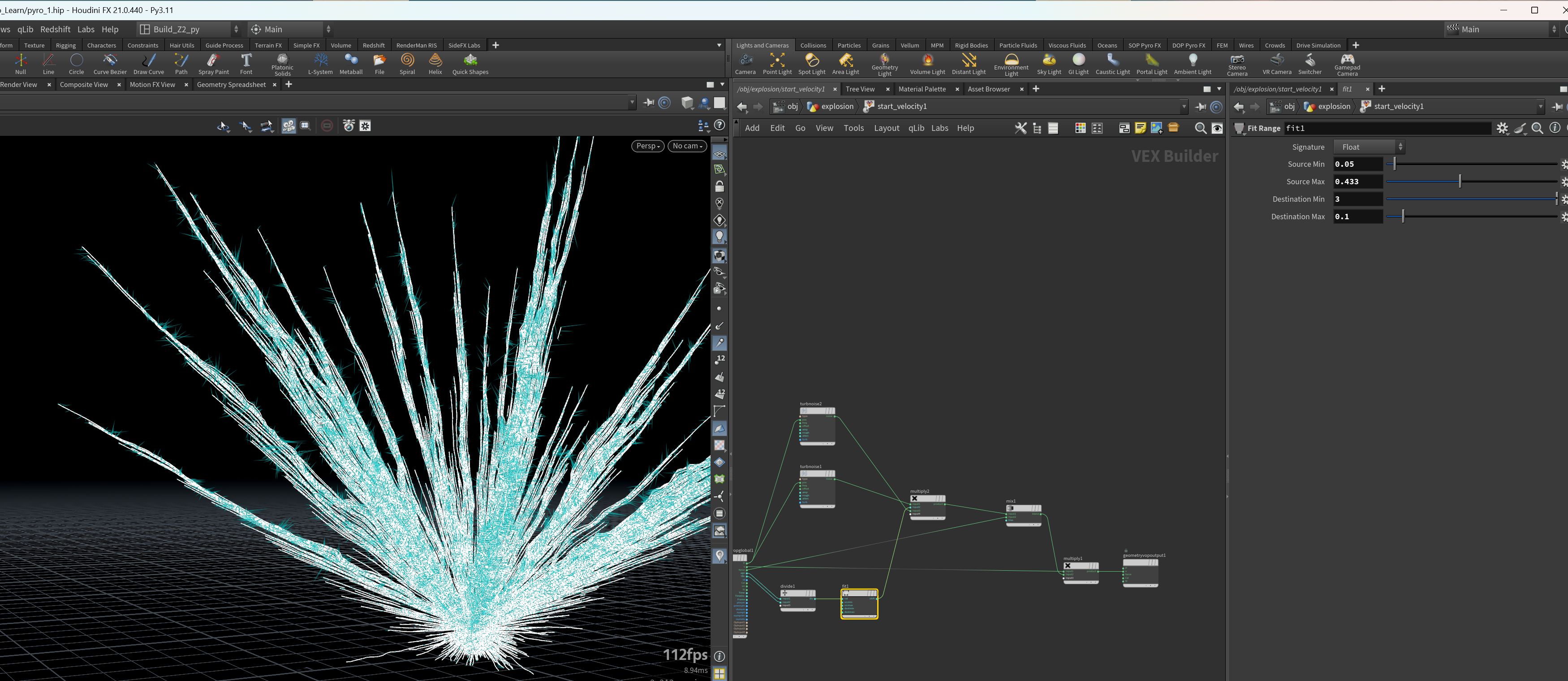Viewport: 1568px width, 681px height.
Task: Select the L-System shelf tool
Action: [320, 63]
